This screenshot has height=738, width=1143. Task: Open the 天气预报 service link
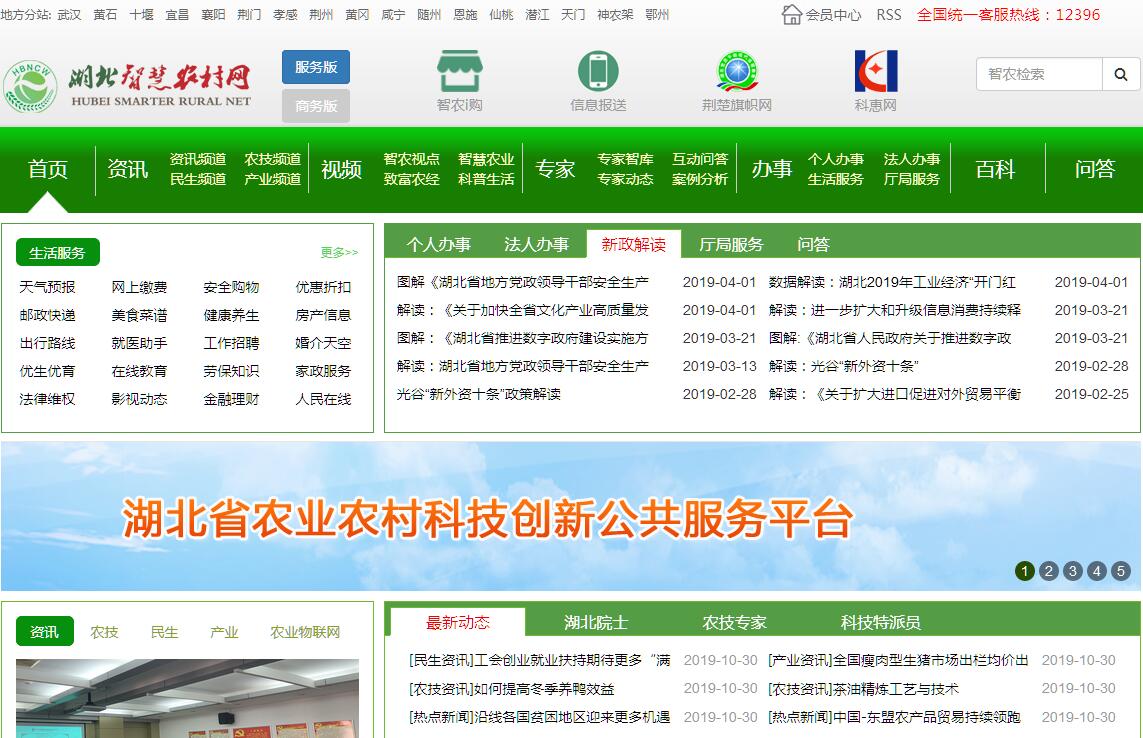(x=47, y=287)
